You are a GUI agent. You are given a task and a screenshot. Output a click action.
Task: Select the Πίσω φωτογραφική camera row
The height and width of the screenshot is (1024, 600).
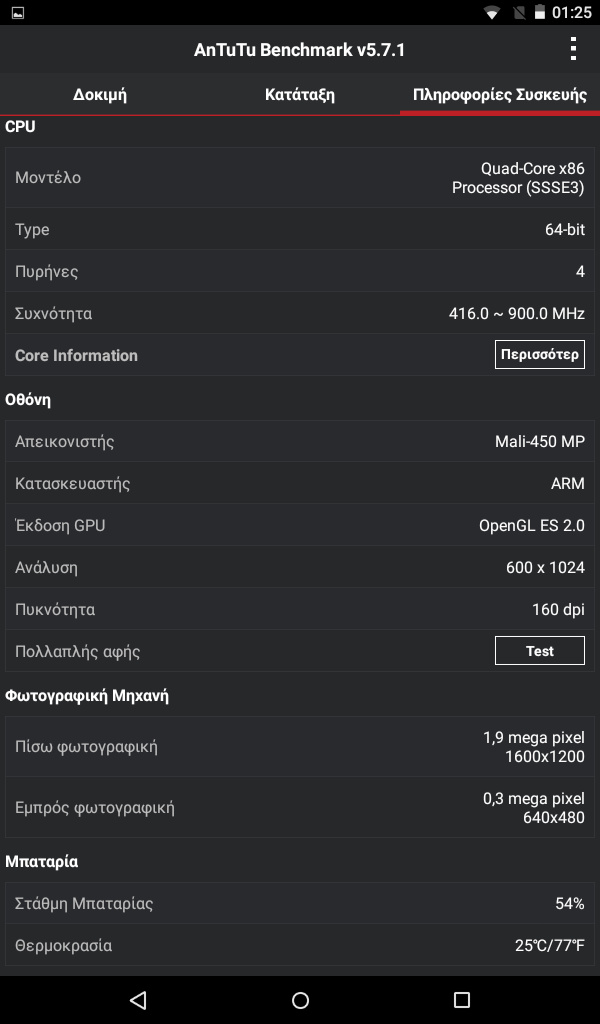tap(300, 746)
